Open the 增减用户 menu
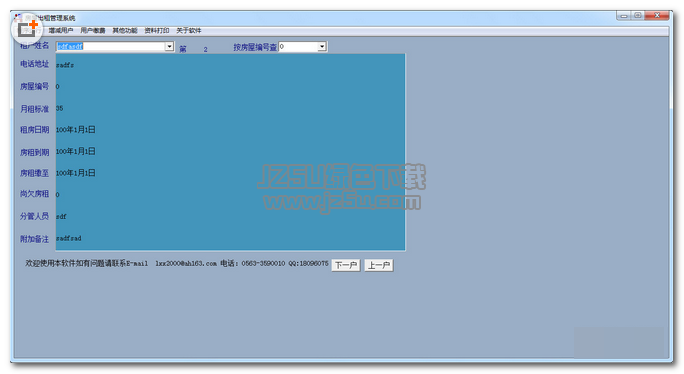 (x=61, y=31)
